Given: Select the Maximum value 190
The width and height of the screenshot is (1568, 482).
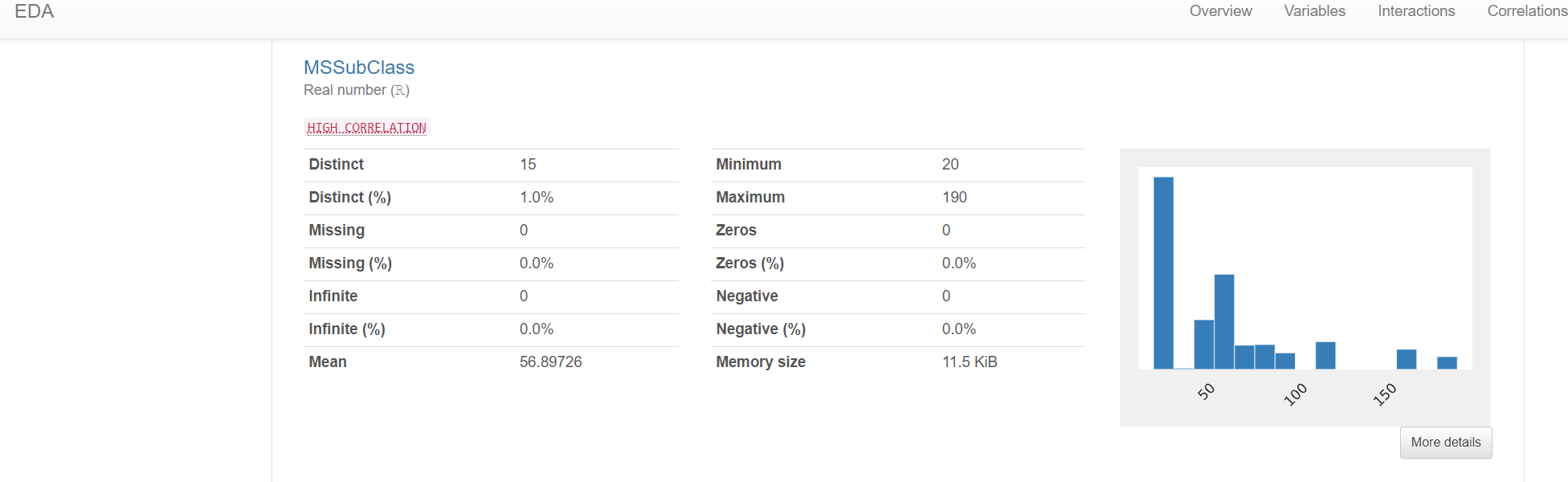Looking at the screenshot, I should click(x=954, y=198).
